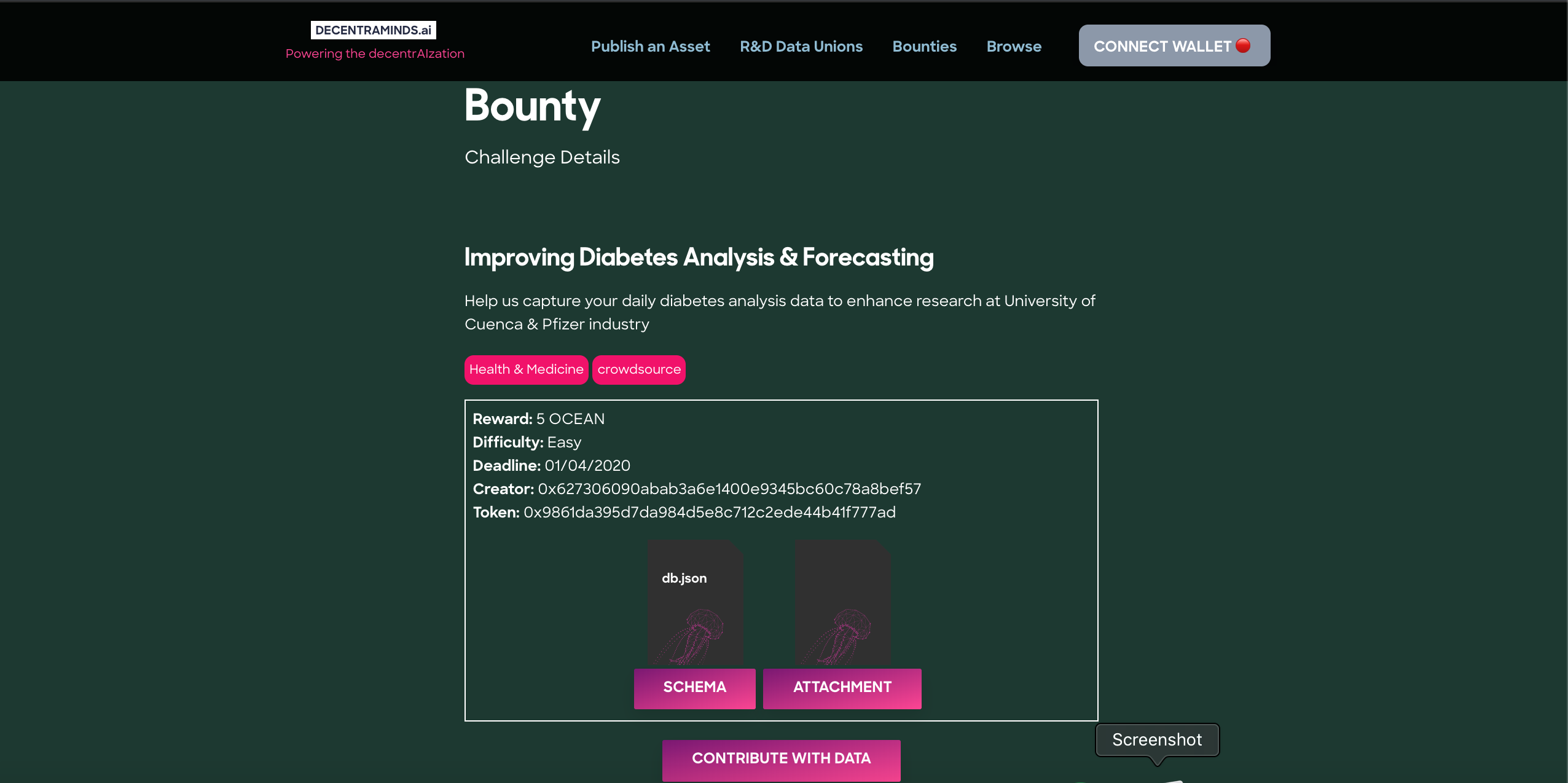
Task: Select Browse in the top navigation
Action: (x=1014, y=47)
